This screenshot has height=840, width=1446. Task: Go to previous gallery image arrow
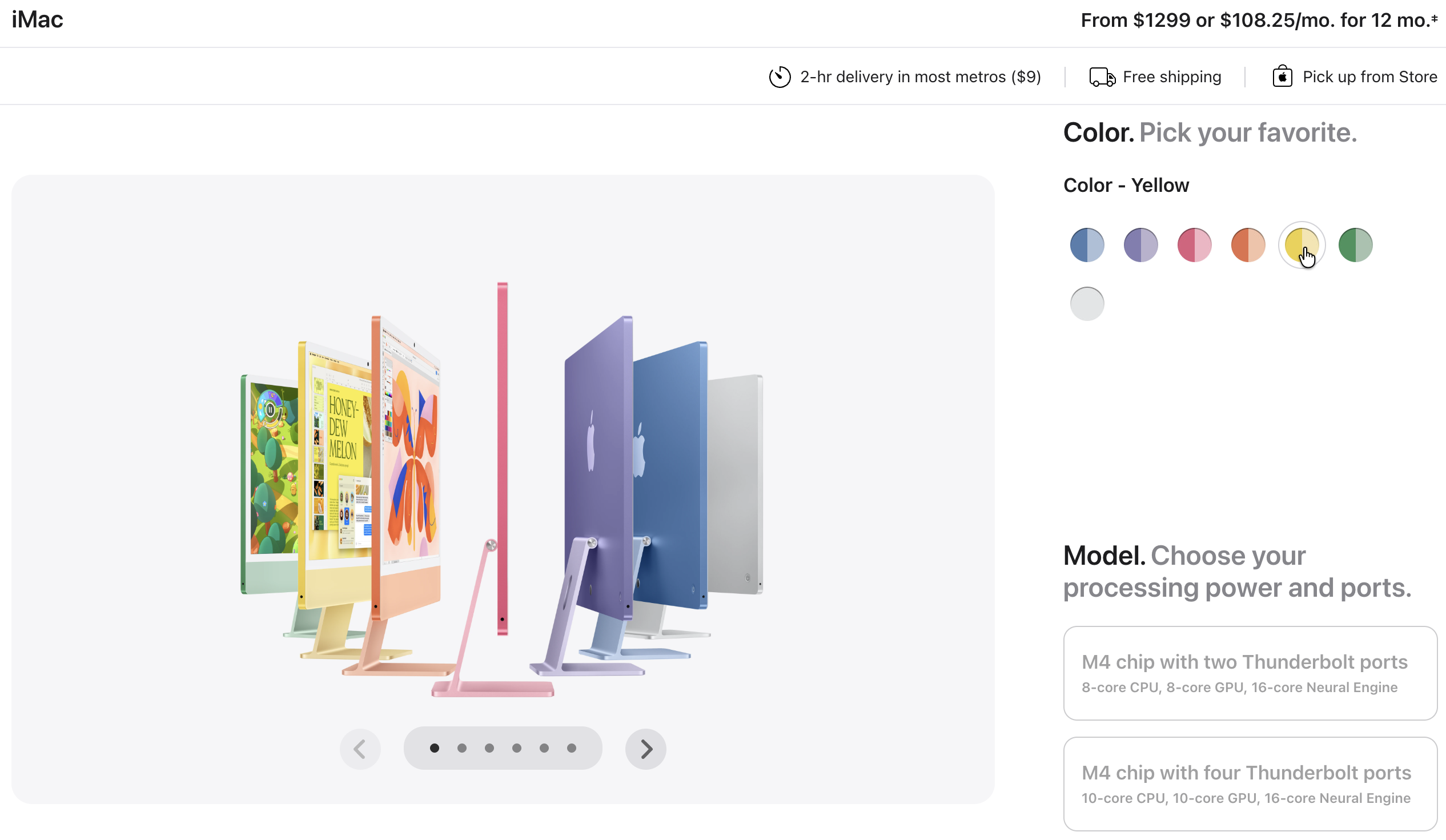tap(360, 749)
